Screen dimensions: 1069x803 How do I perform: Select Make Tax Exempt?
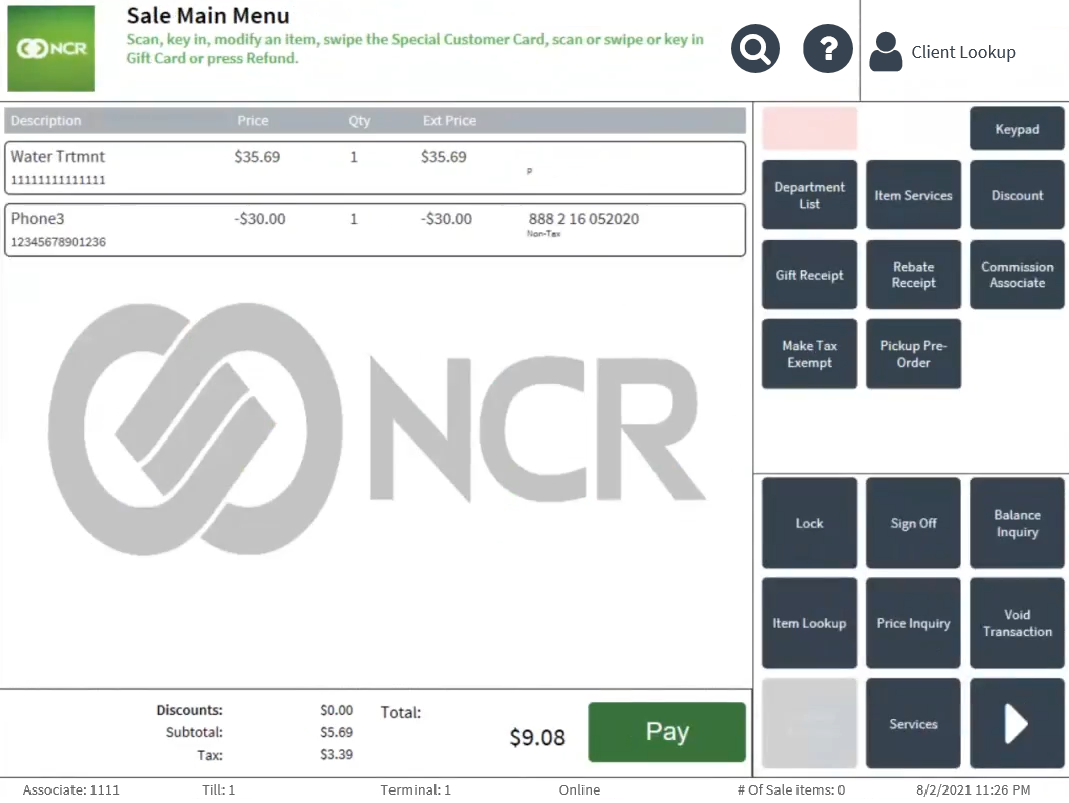(x=809, y=354)
